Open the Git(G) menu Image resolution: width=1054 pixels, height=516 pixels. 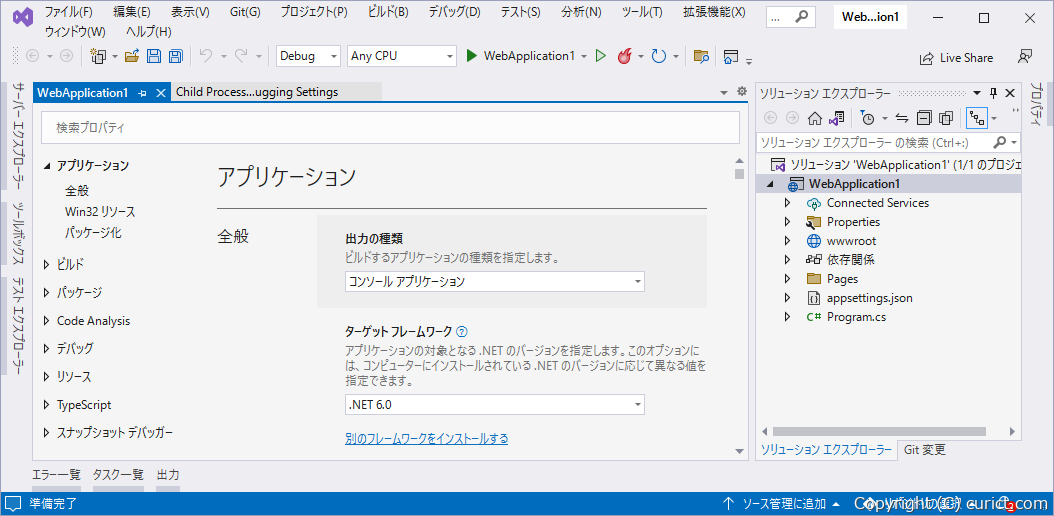[x=245, y=12]
